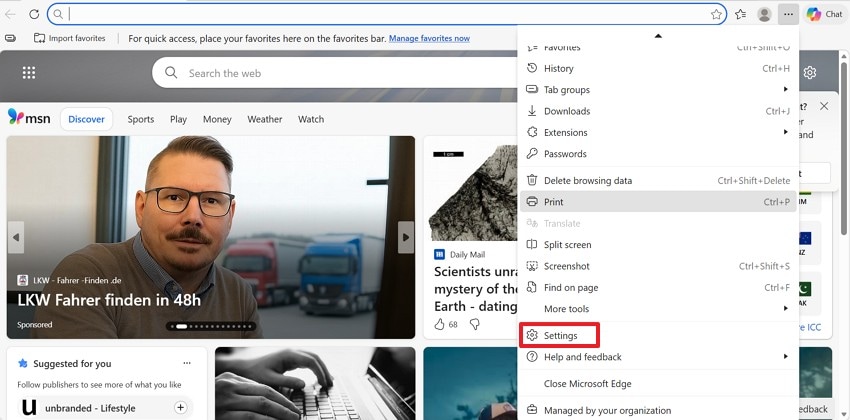Expand Help and feedback submenu
Viewport: 850px width, 420px height.
[x=658, y=357]
